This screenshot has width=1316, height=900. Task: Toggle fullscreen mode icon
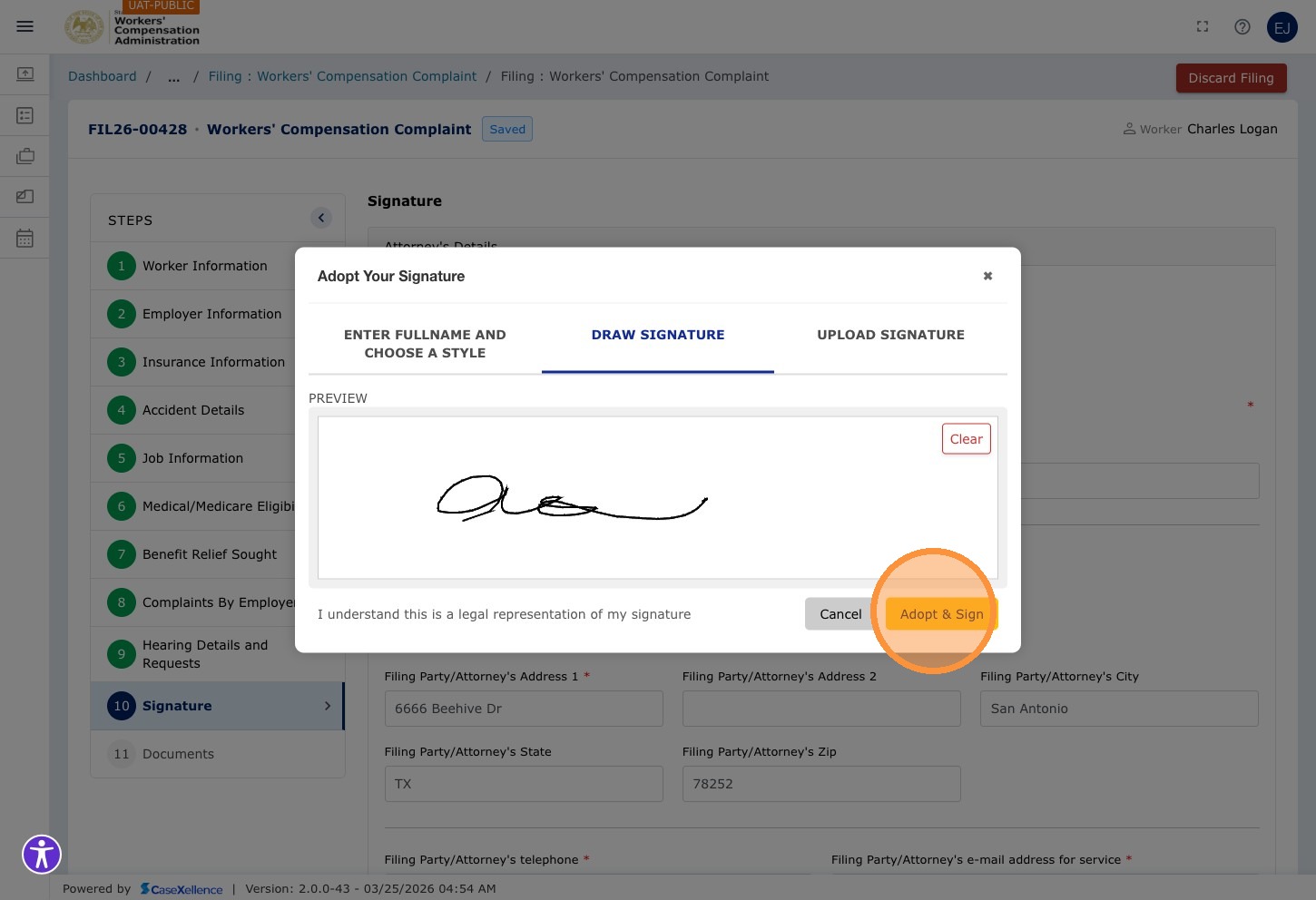1203,26
